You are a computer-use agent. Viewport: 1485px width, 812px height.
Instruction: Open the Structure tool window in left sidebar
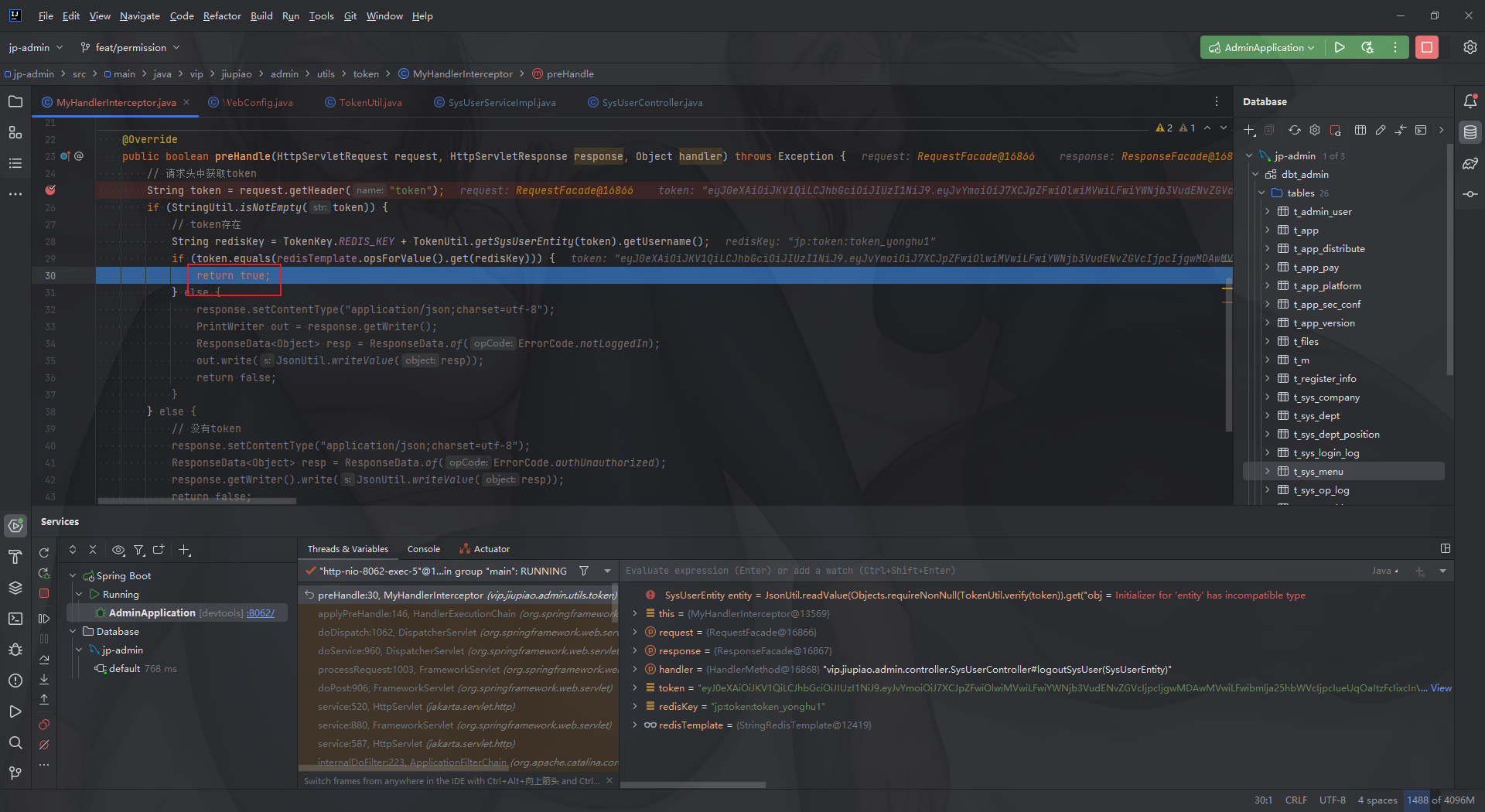[15, 132]
